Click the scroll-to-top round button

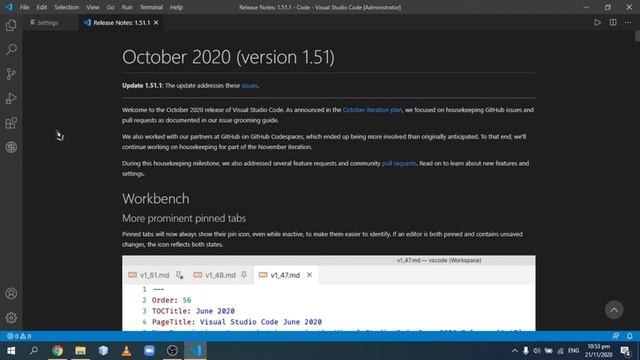coord(614,310)
